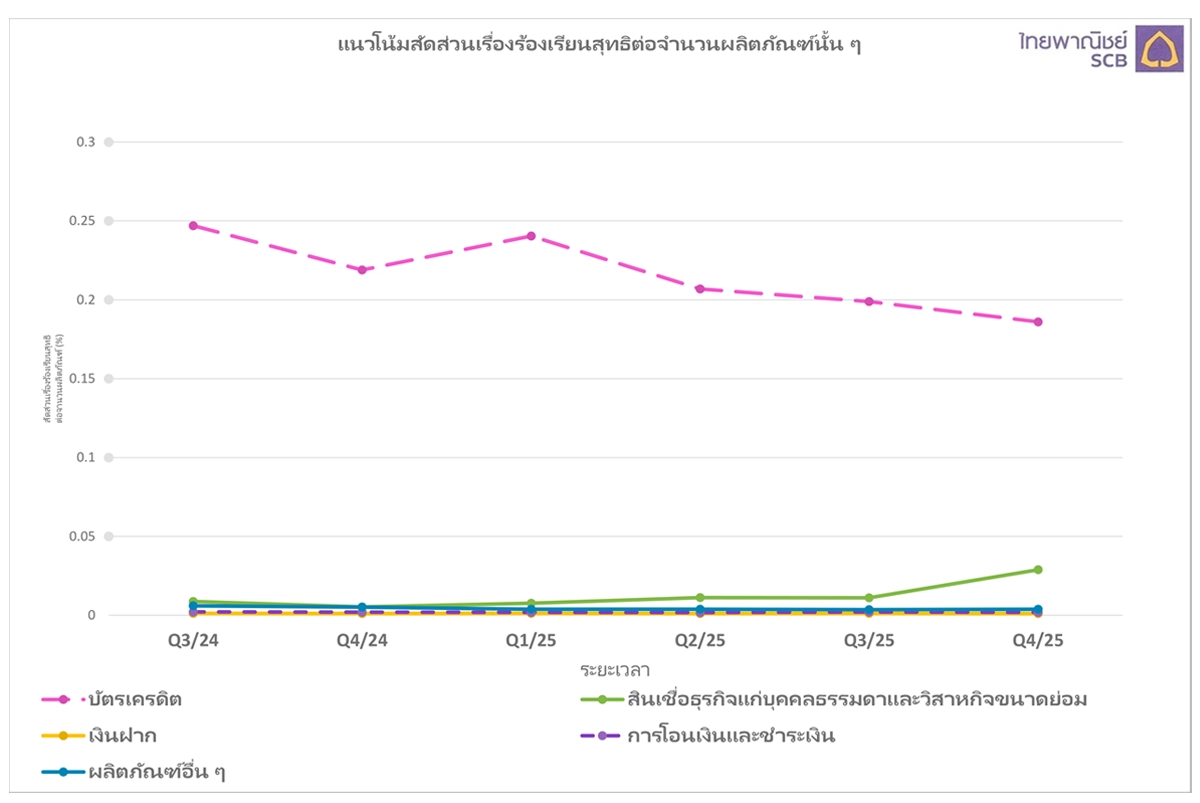
Task: Select the pink credit card point at Q3/24
Action: point(193,226)
